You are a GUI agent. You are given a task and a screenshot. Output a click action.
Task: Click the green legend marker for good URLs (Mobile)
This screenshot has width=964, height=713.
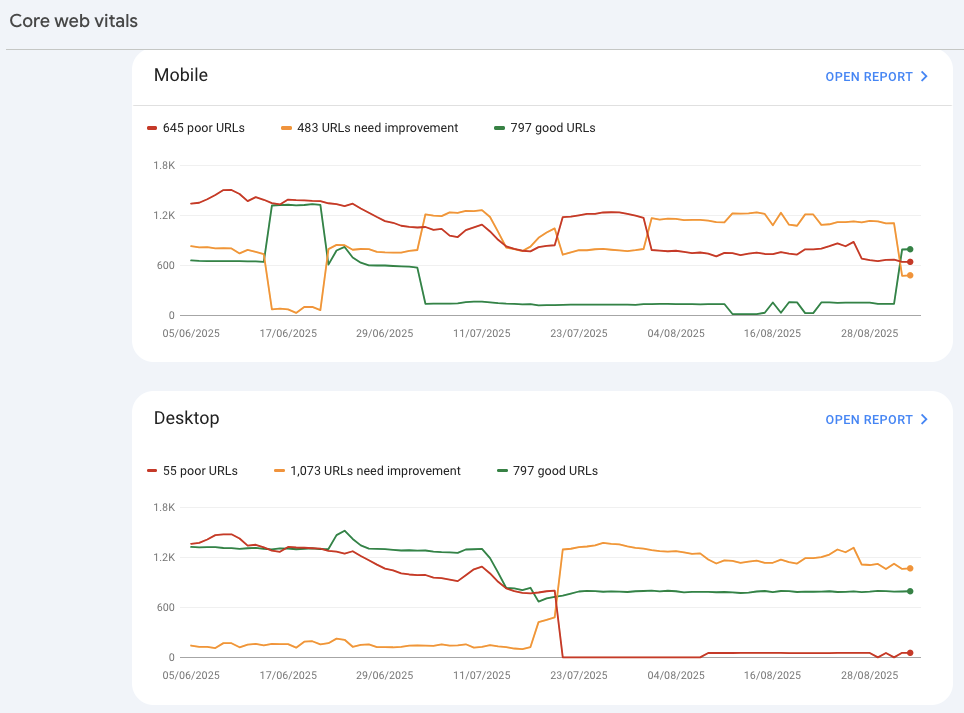pos(497,128)
